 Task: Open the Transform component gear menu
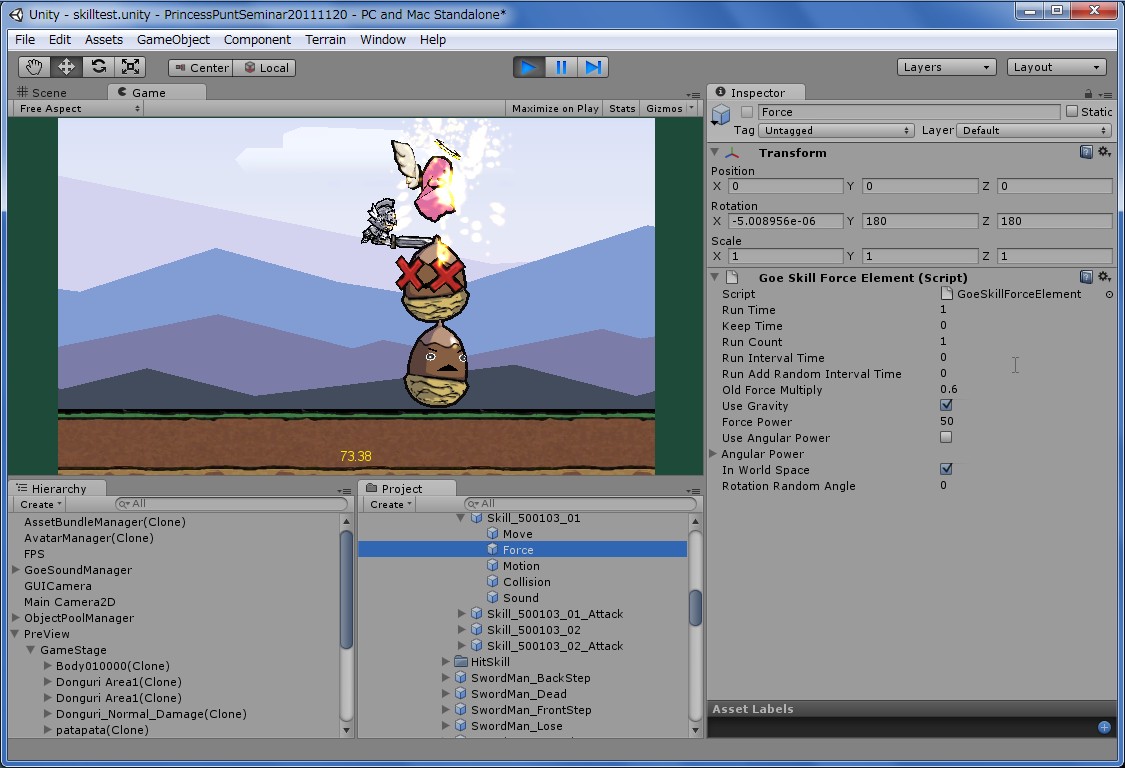1104,152
